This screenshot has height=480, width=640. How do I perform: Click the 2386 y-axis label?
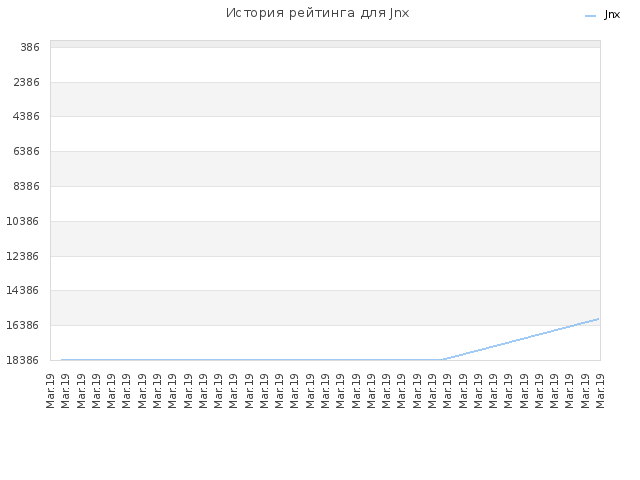click(x=27, y=82)
